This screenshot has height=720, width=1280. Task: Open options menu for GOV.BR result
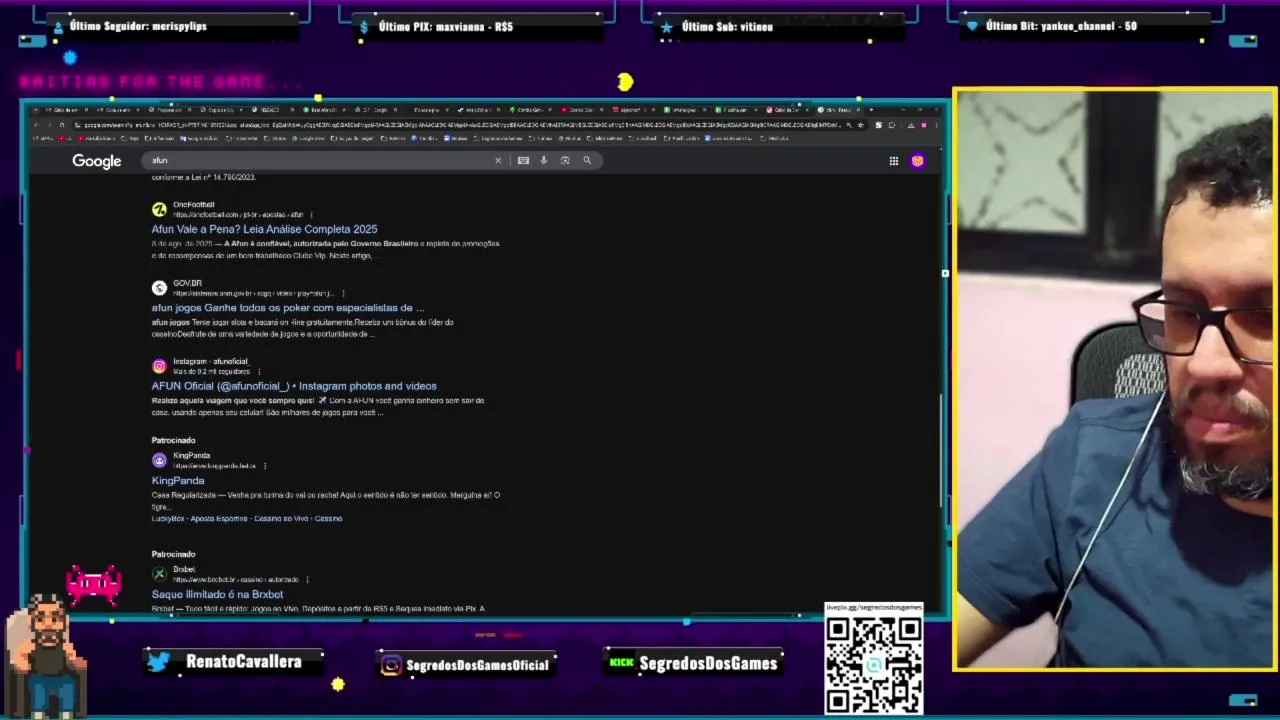(x=343, y=293)
